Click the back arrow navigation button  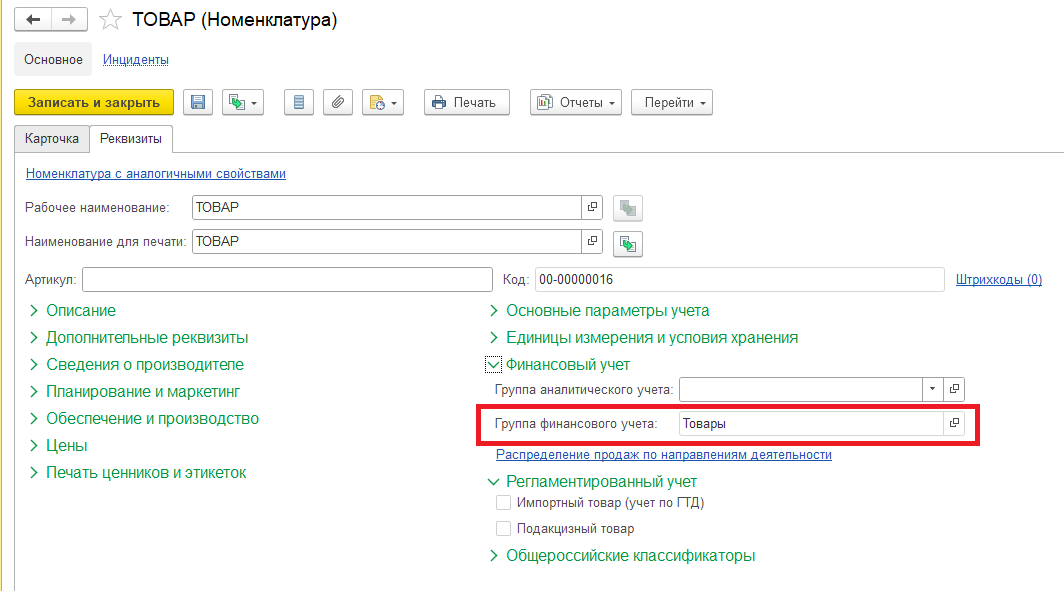[33, 20]
